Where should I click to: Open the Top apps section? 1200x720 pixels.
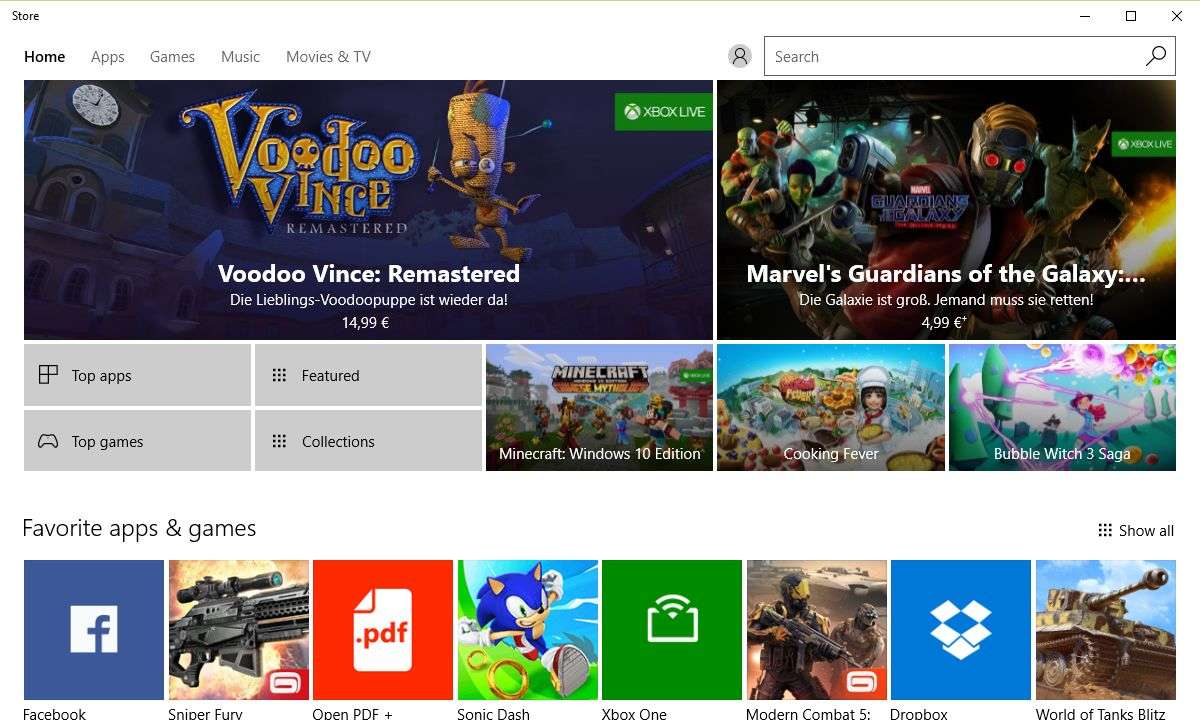click(x=137, y=375)
